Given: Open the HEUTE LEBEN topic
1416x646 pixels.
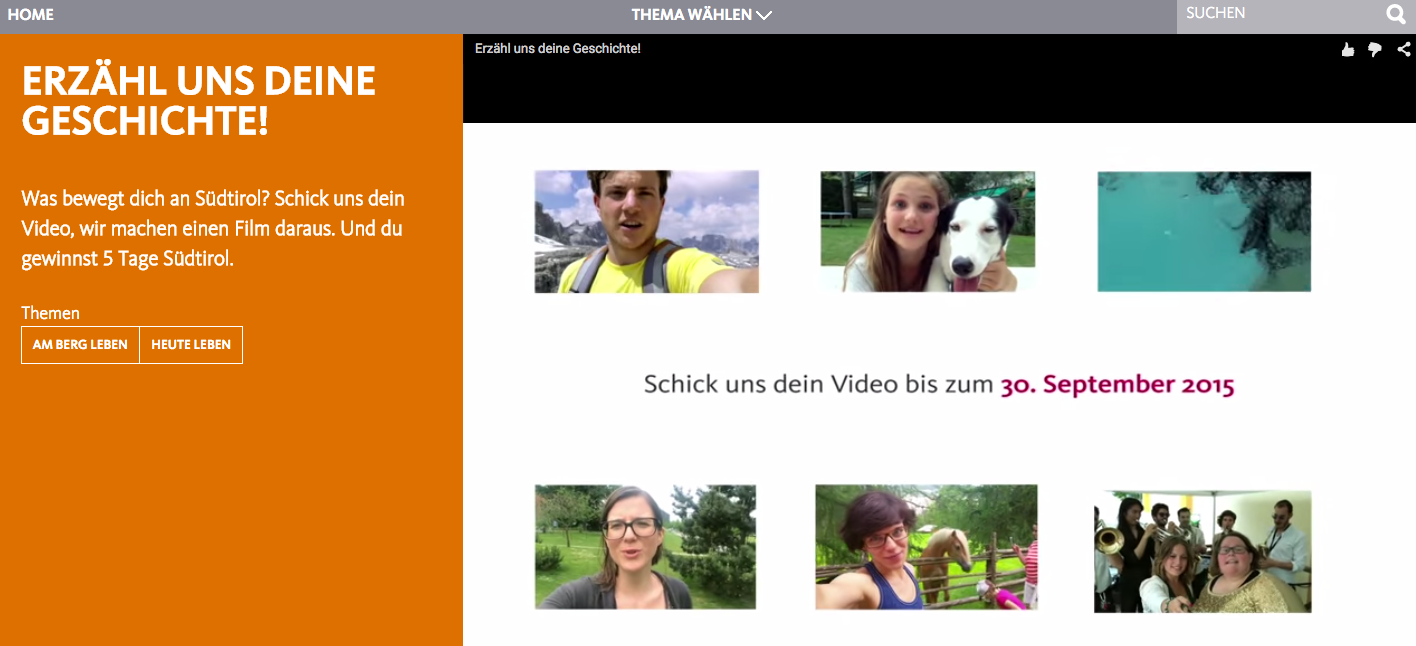Looking at the screenshot, I should (190, 344).
